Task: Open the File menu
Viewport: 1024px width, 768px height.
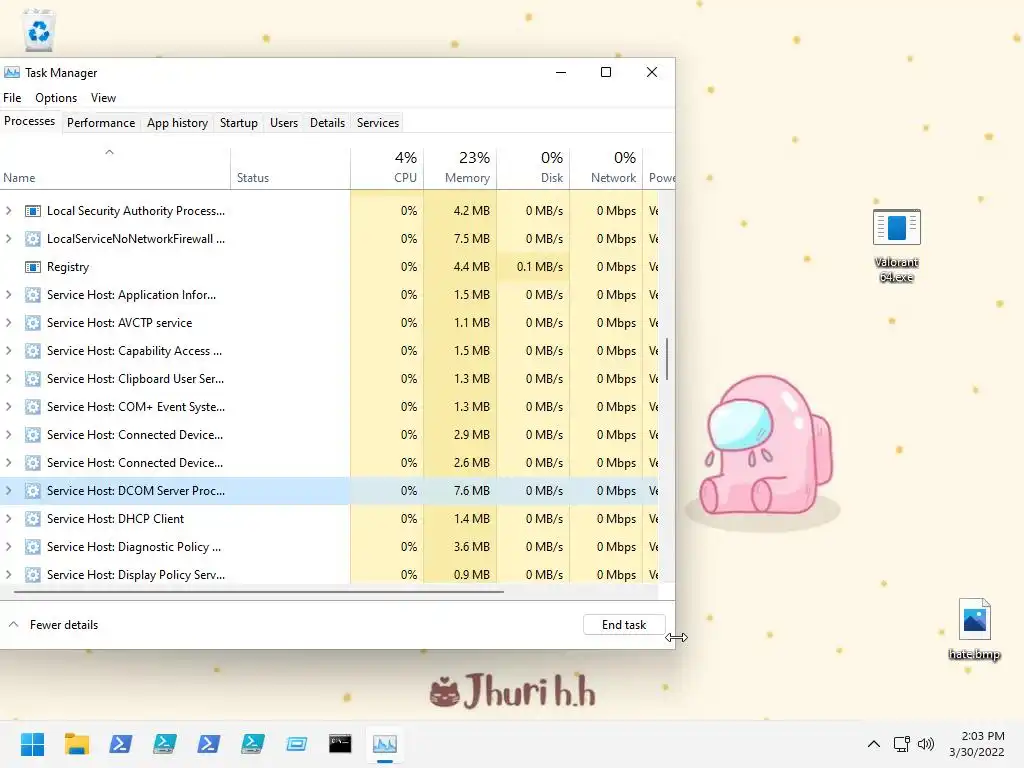Action: click(x=12, y=98)
